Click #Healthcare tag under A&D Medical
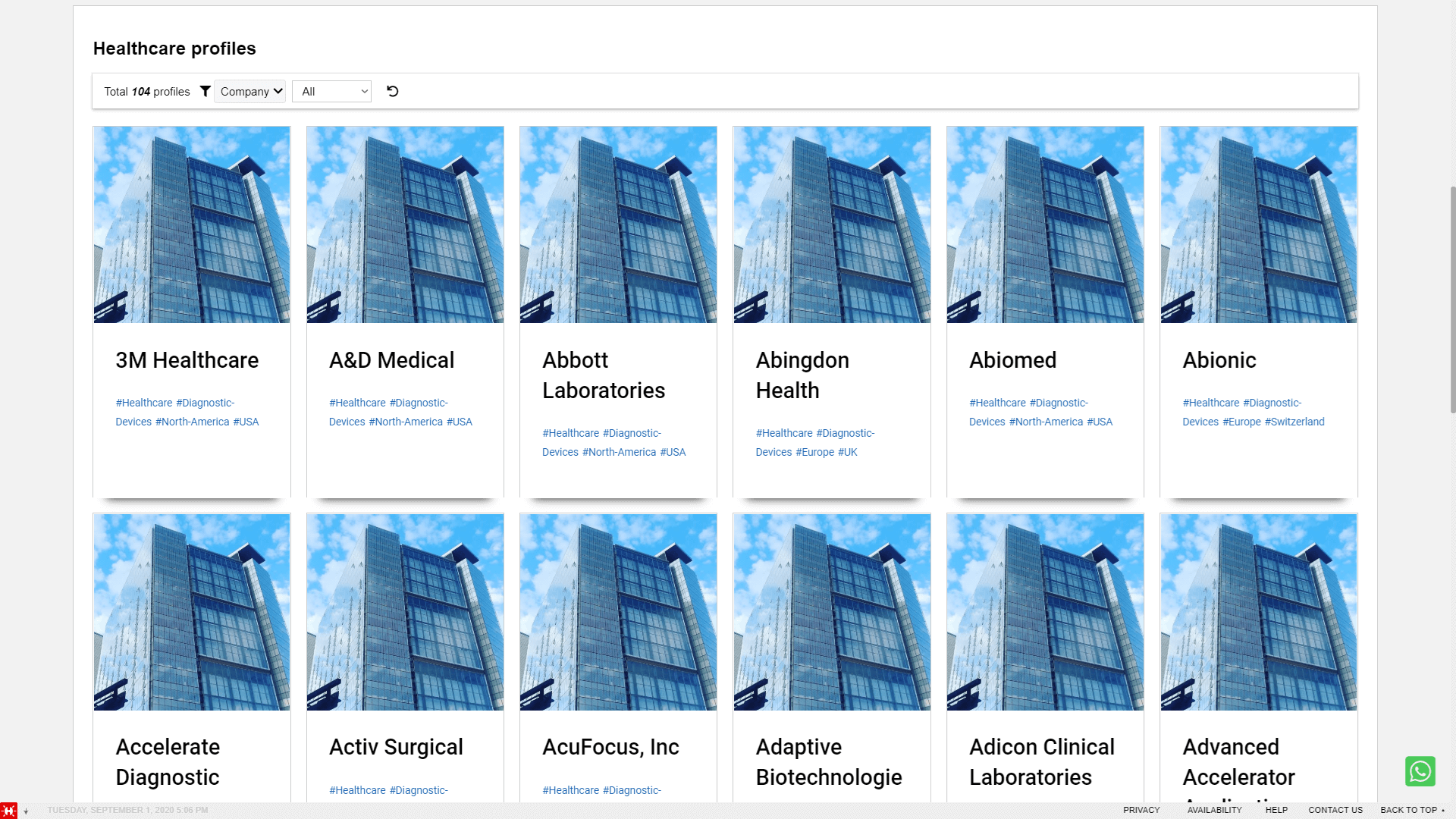This screenshot has height=819, width=1456. [x=357, y=403]
